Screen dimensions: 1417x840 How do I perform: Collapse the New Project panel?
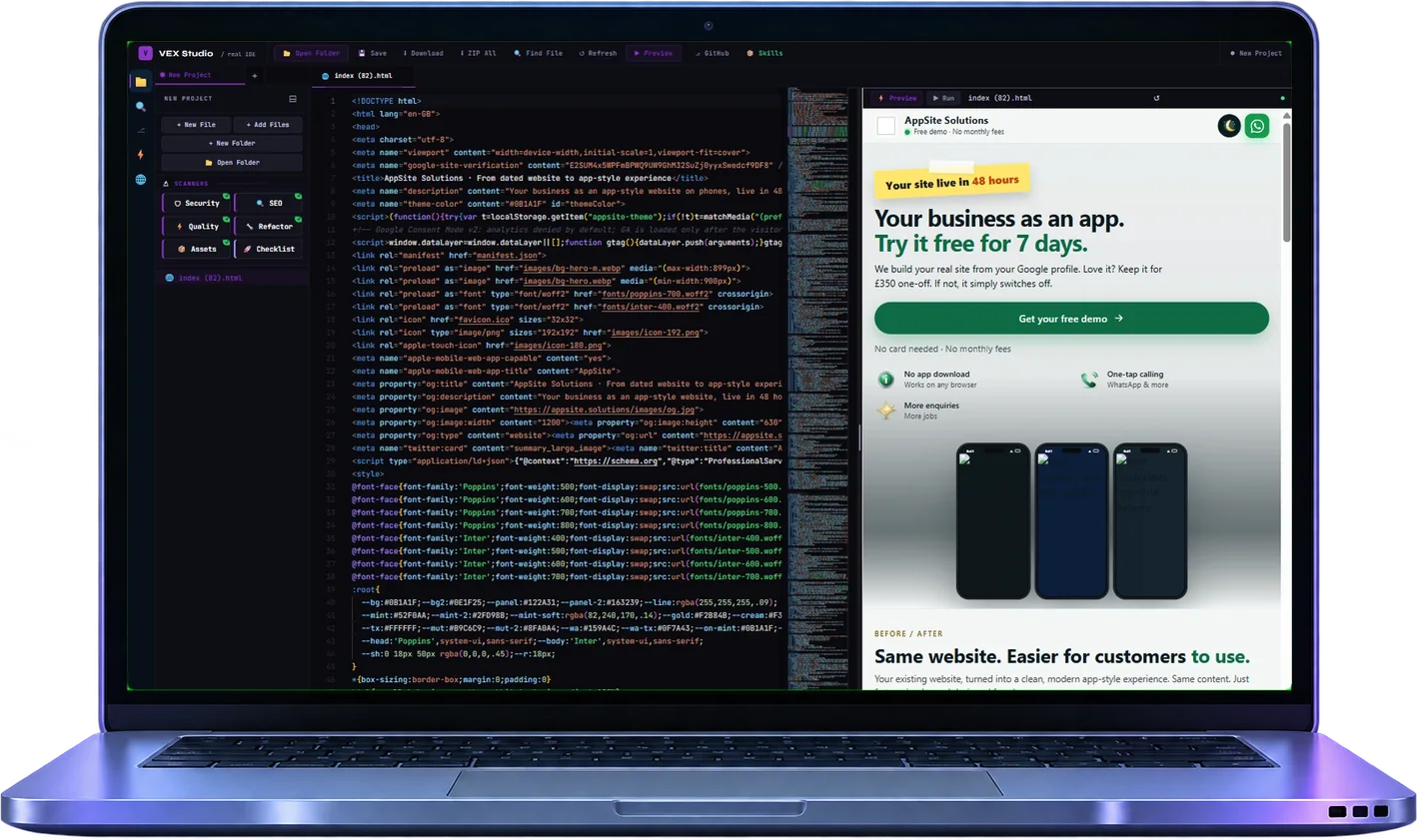(x=292, y=99)
